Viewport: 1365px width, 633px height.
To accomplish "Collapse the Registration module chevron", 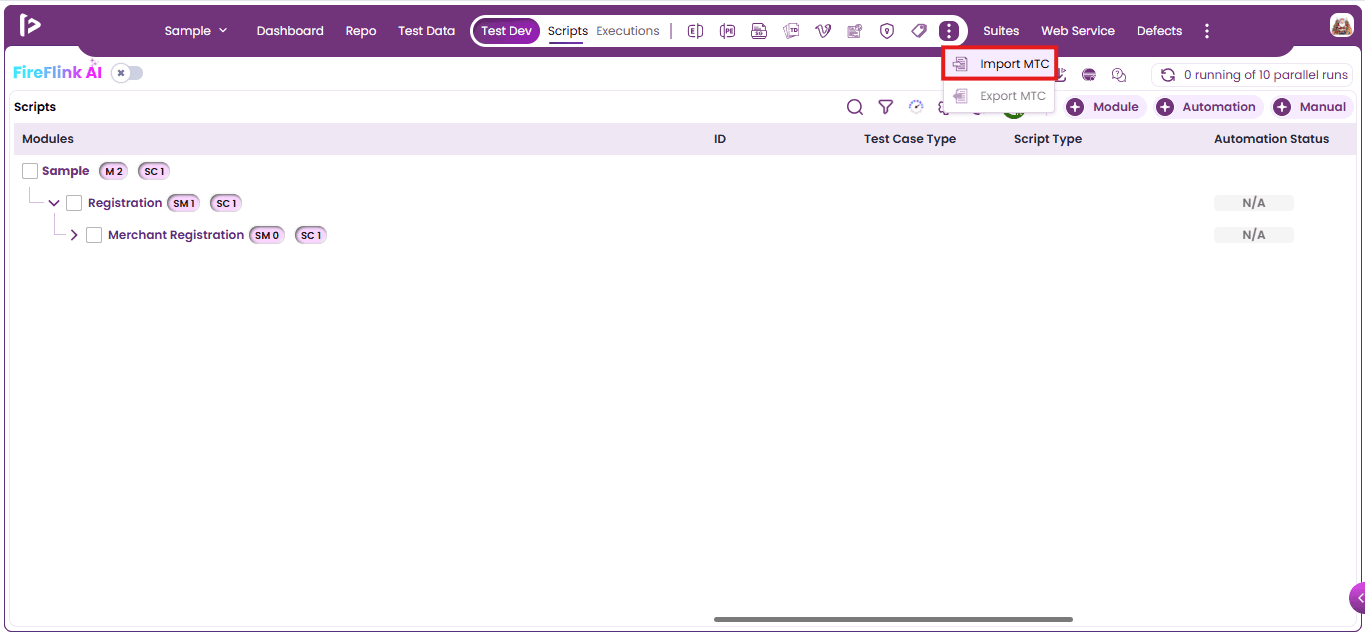I will (x=54, y=203).
